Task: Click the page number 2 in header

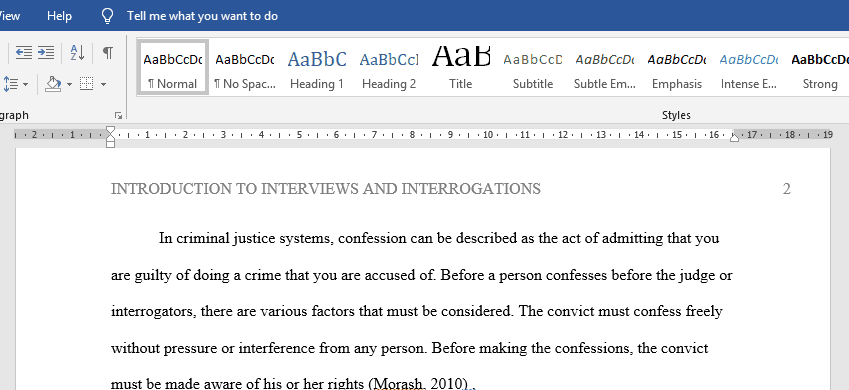Action: pyautogui.click(x=786, y=189)
